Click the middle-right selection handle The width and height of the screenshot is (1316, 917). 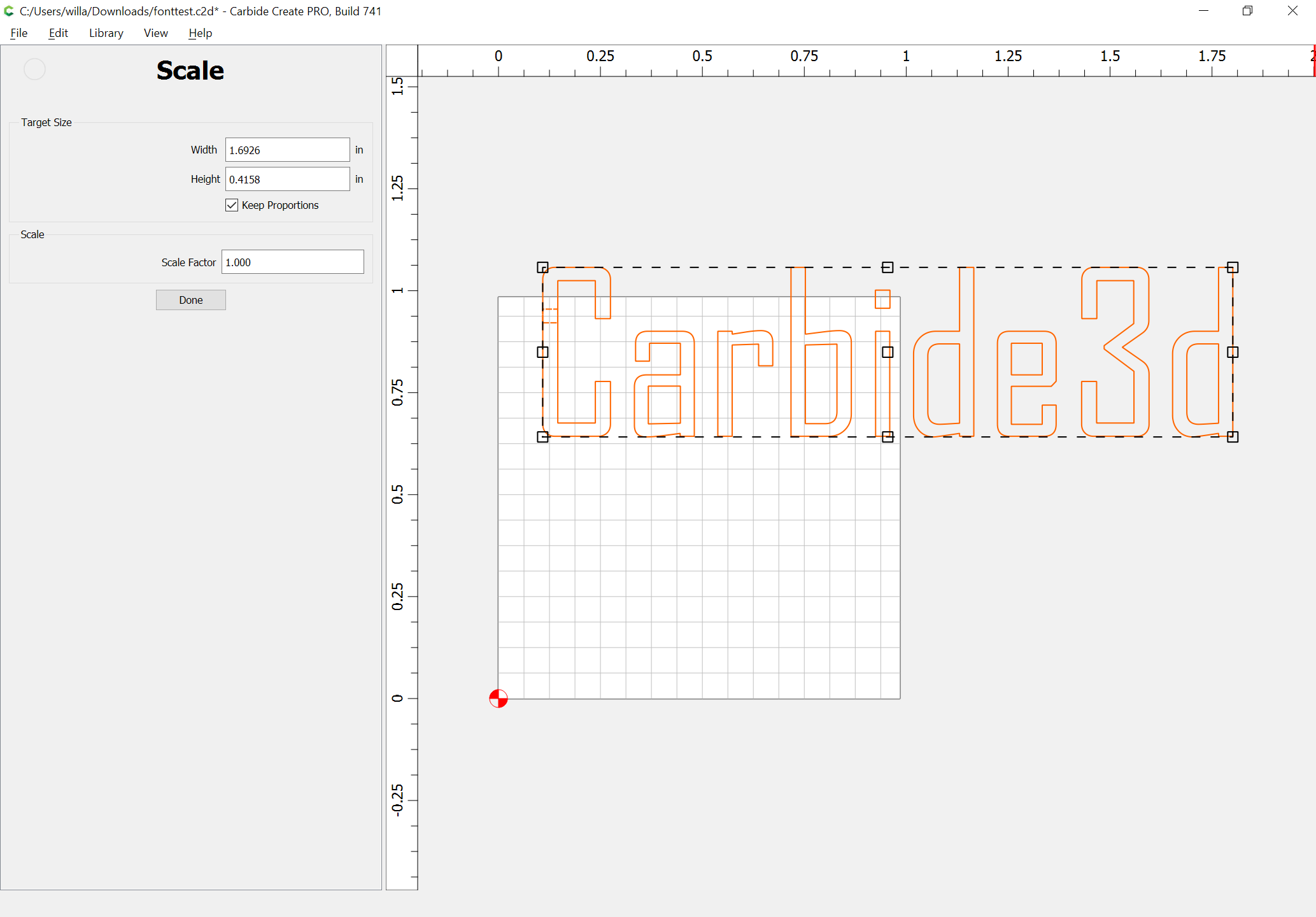click(x=1233, y=352)
